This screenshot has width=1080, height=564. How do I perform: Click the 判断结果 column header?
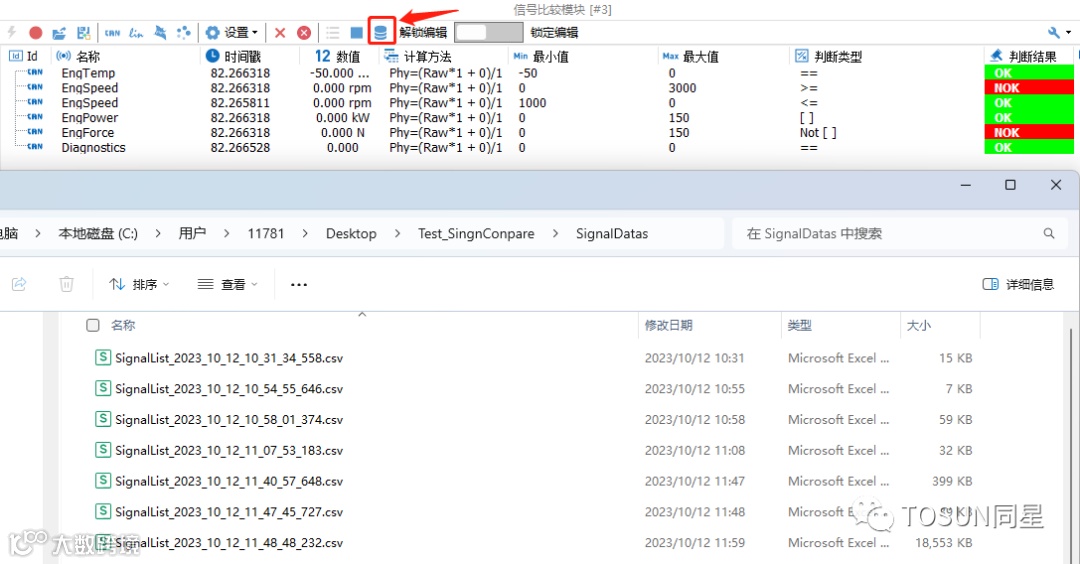click(1023, 56)
